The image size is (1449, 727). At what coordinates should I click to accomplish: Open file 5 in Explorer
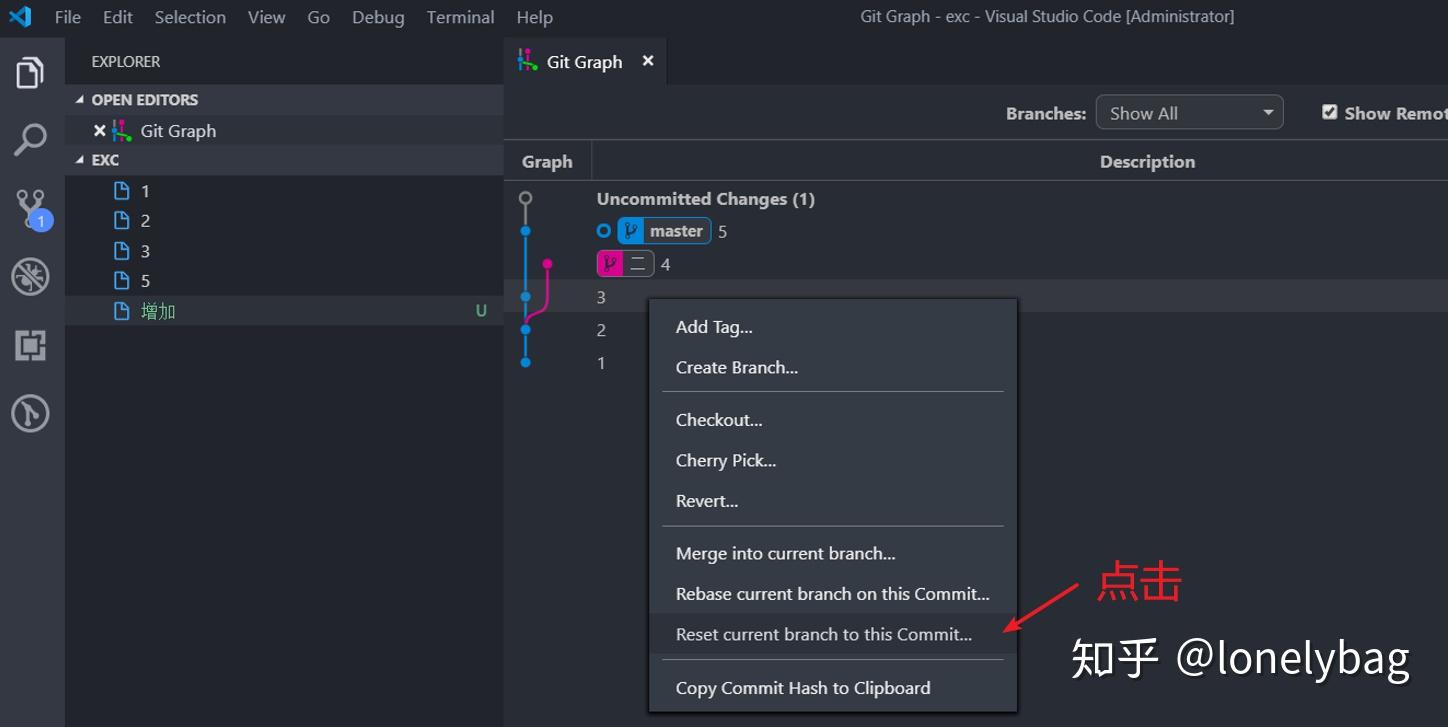[x=284, y=280]
